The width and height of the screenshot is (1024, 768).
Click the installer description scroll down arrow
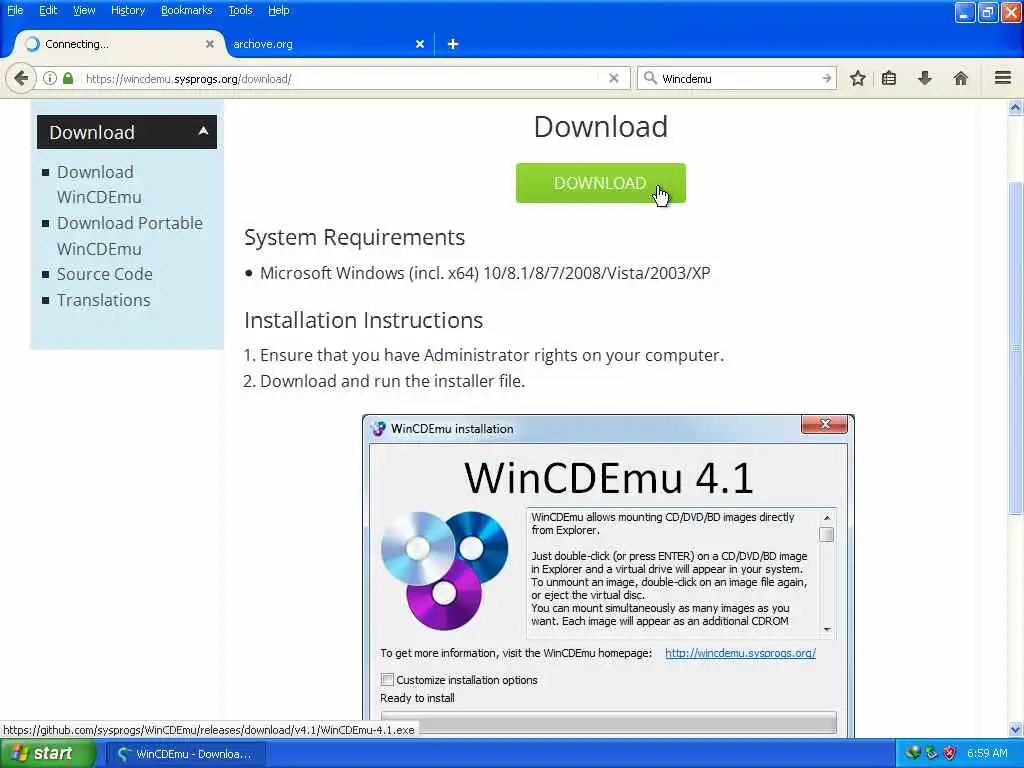[827, 630]
